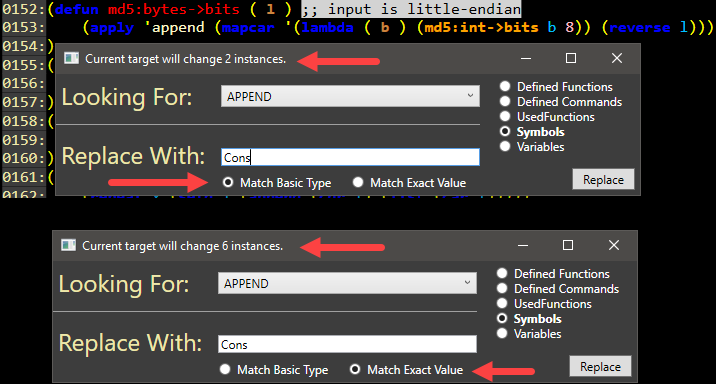Click Replace With field in the lower dialog
This screenshot has height=384, width=716.
(x=347, y=344)
